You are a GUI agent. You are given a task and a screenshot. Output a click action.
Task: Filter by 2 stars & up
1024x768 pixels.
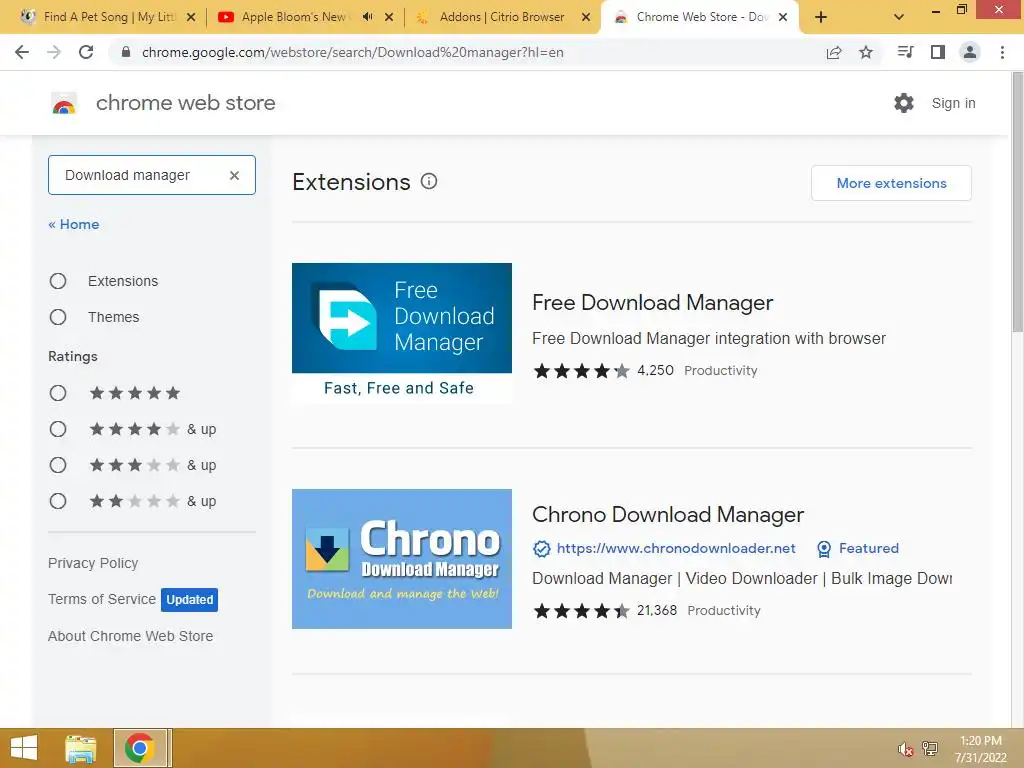pyautogui.click(x=58, y=501)
